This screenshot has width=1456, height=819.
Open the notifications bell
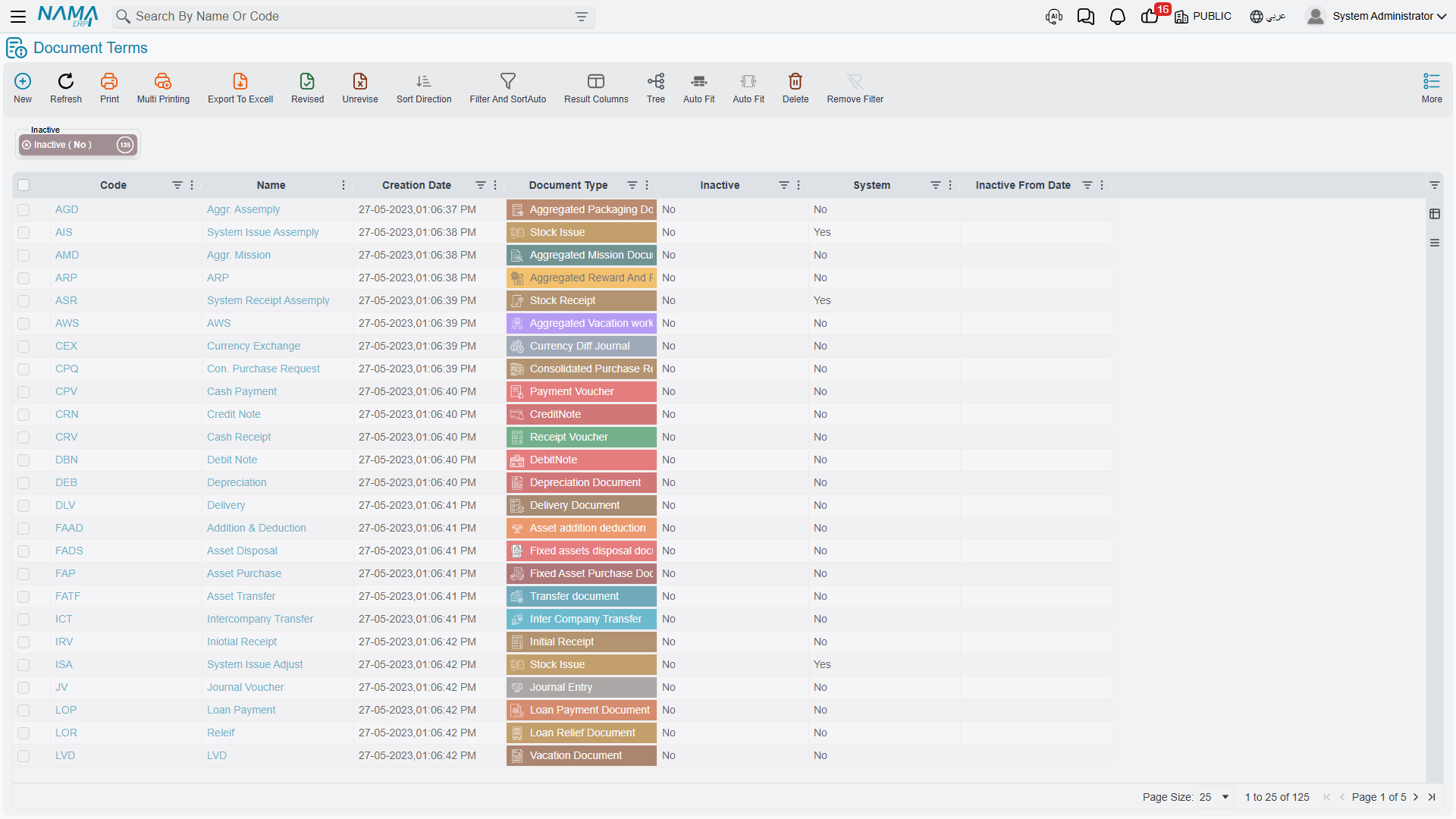1118,17
